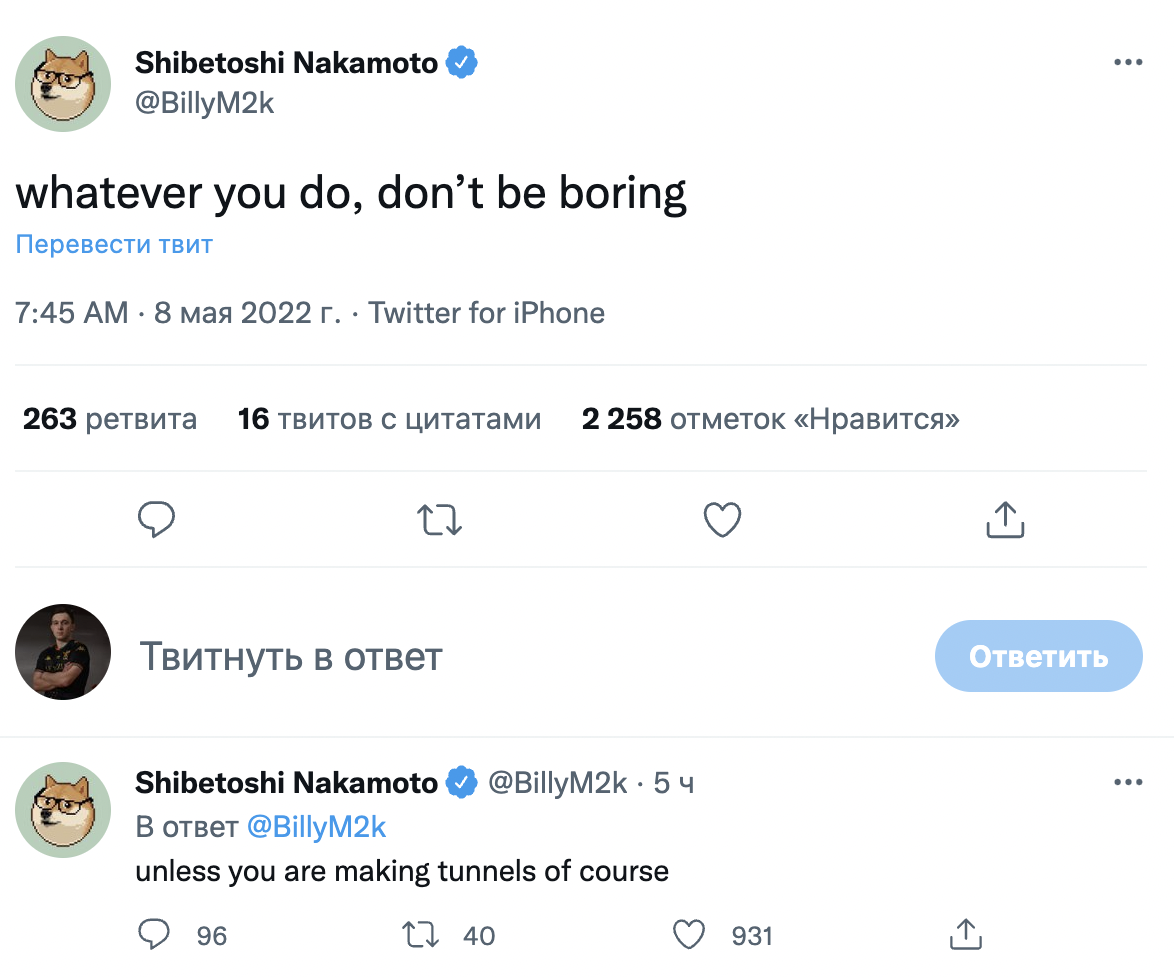Open the @BillyM2k mention in the reply
Viewport: 1174px width, 978px height.
(317, 827)
